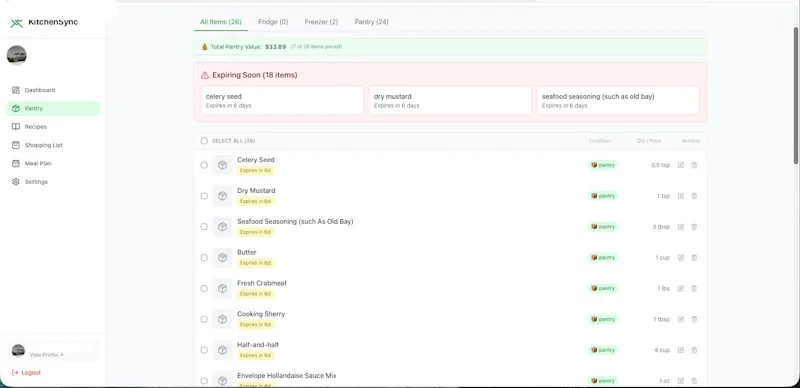Open Pantry in the sidebar
This screenshot has height=388, width=800.
53,108
